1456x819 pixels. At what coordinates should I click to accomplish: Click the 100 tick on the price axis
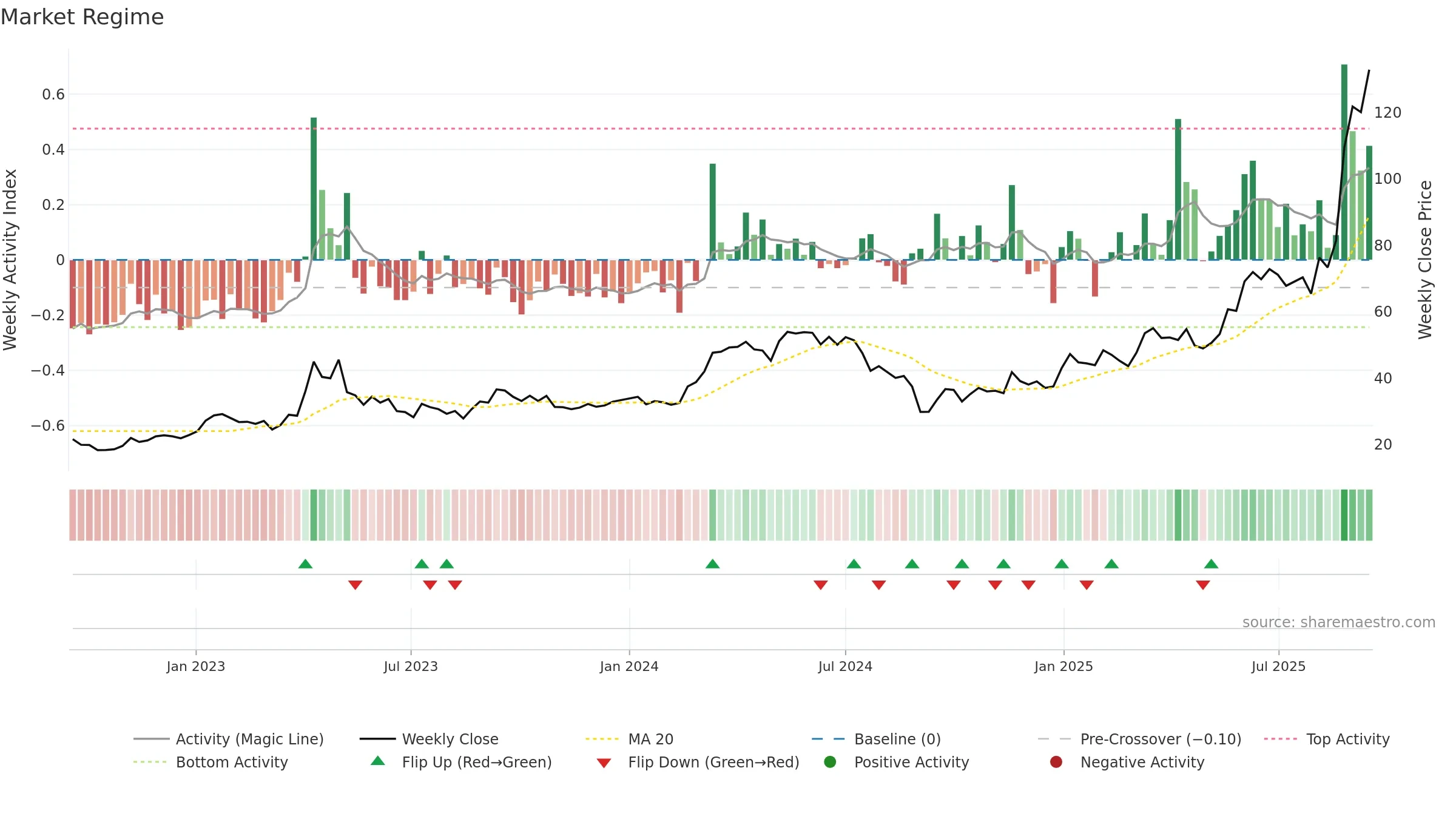click(x=1388, y=178)
